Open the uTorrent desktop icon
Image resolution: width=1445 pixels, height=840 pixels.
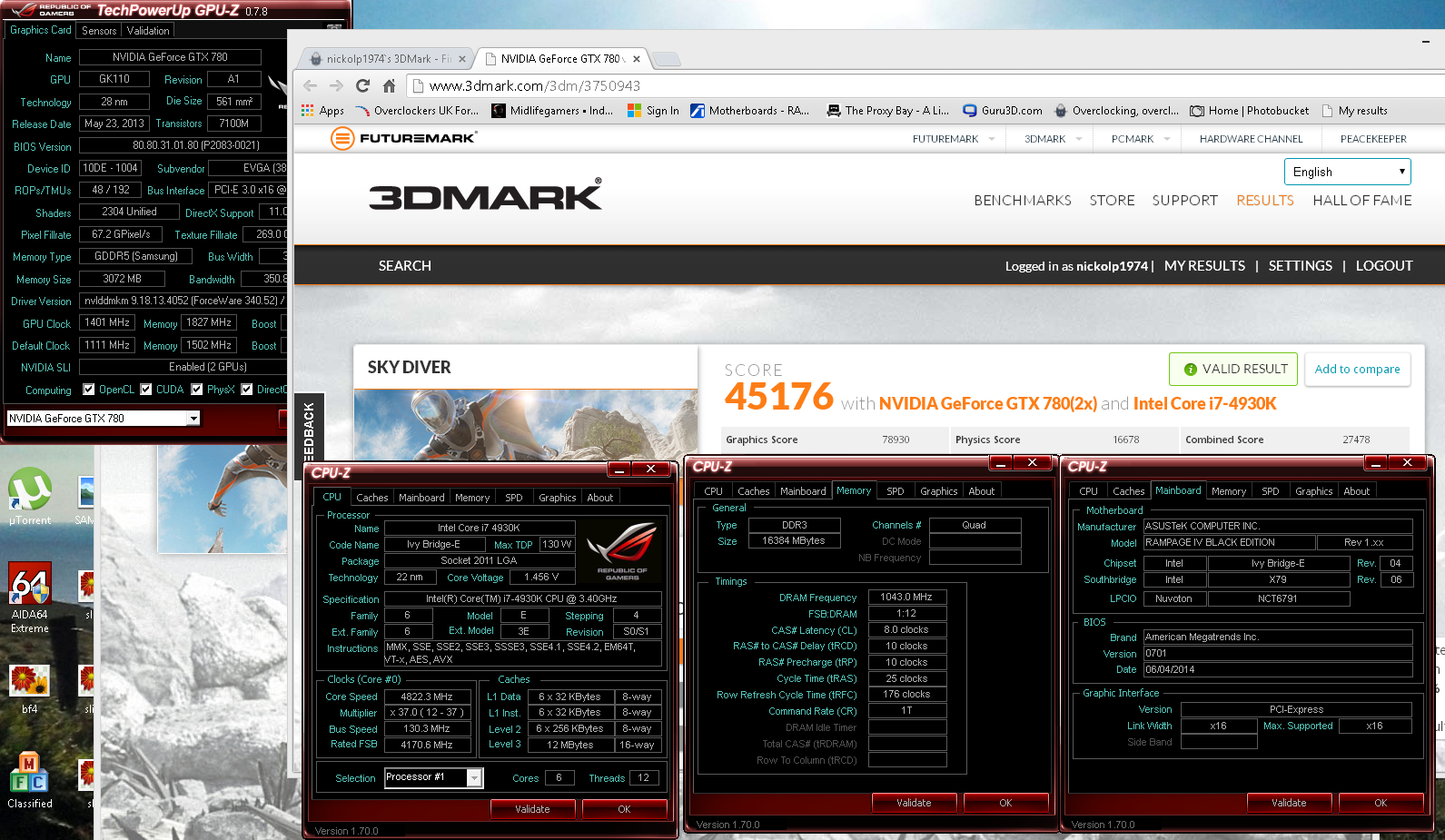(x=30, y=491)
